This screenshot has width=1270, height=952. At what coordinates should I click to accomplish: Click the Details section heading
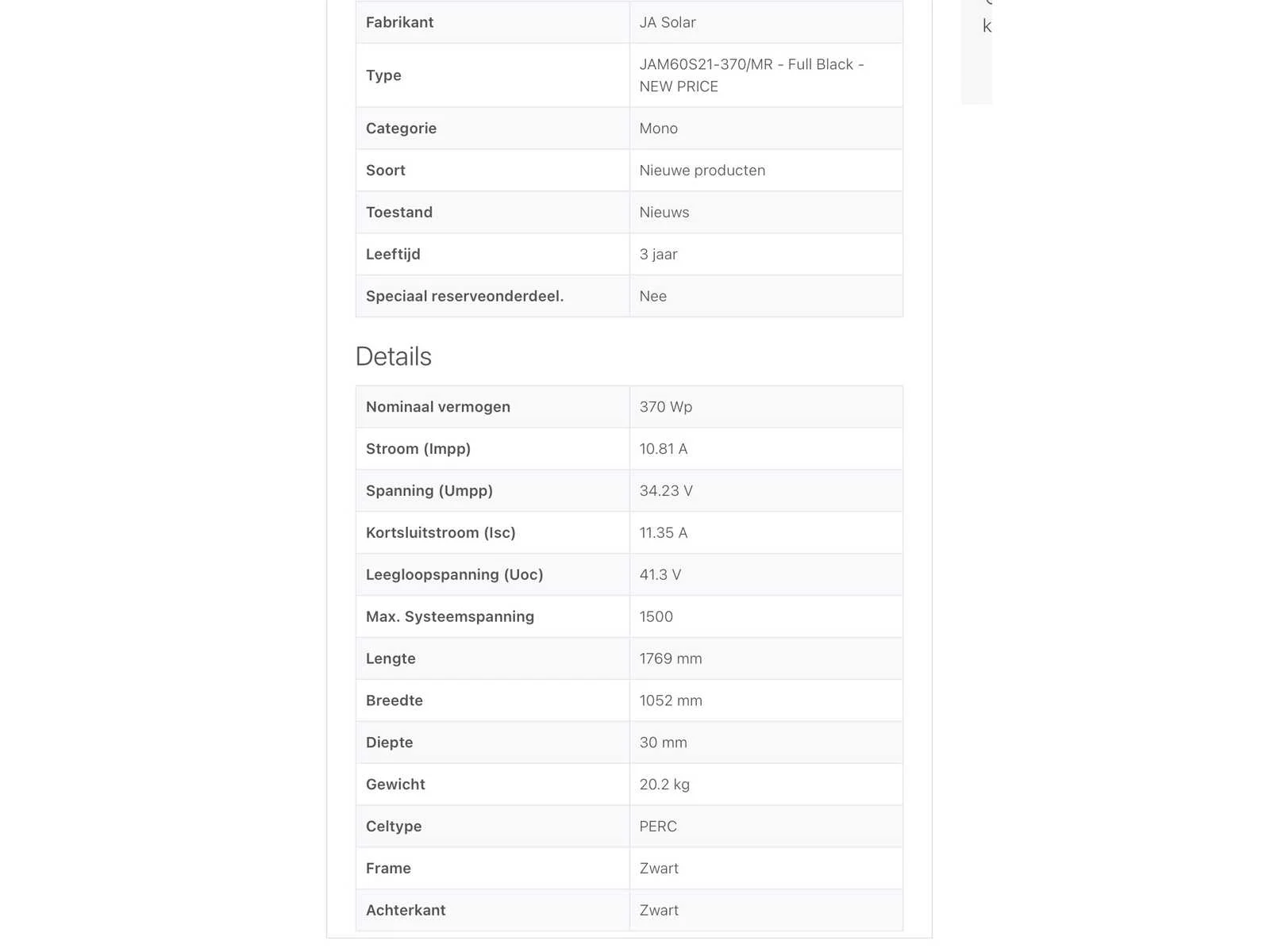394,357
